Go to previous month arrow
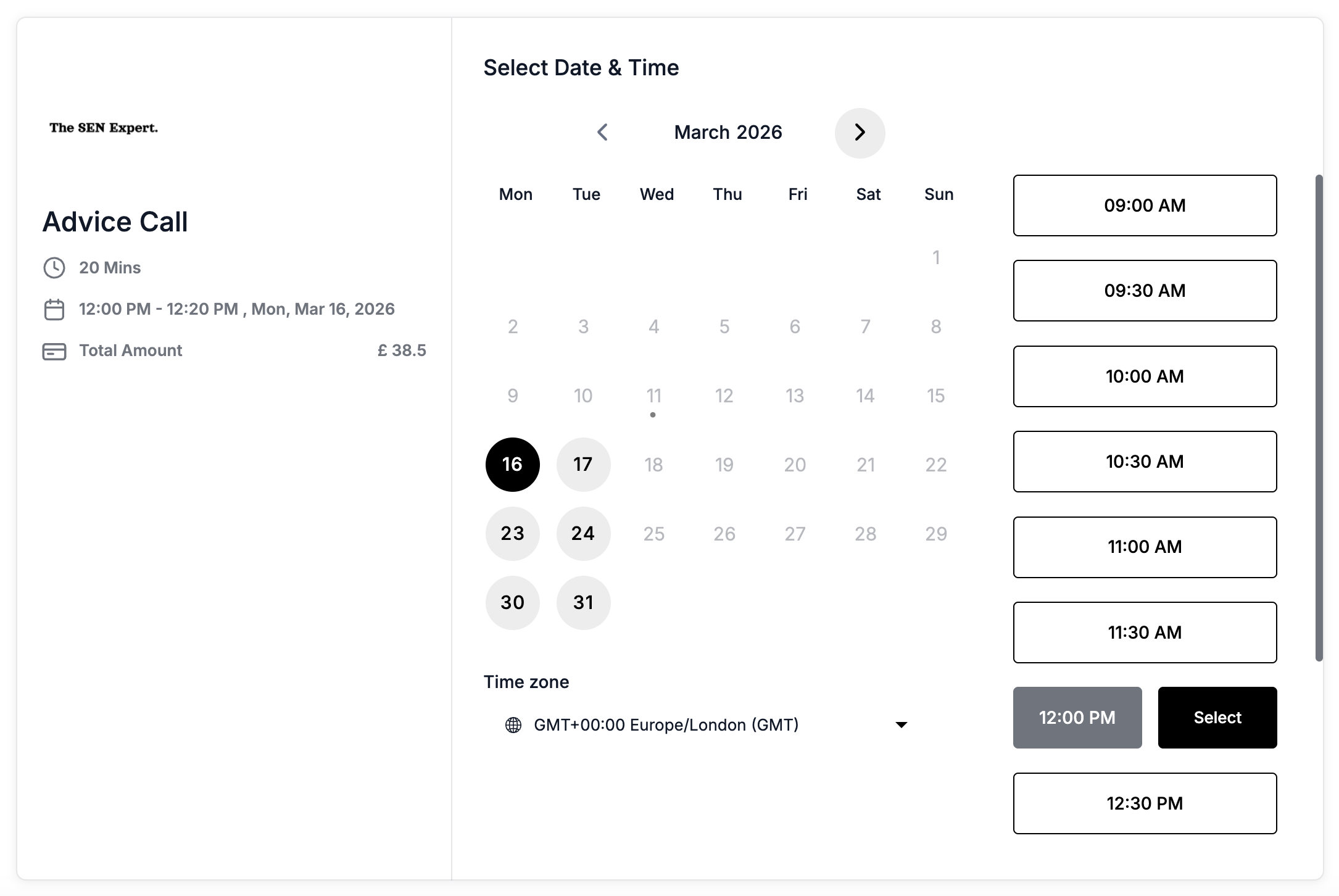Image resolution: width=1339 pixels, height=896 pixels. point(603,132)
